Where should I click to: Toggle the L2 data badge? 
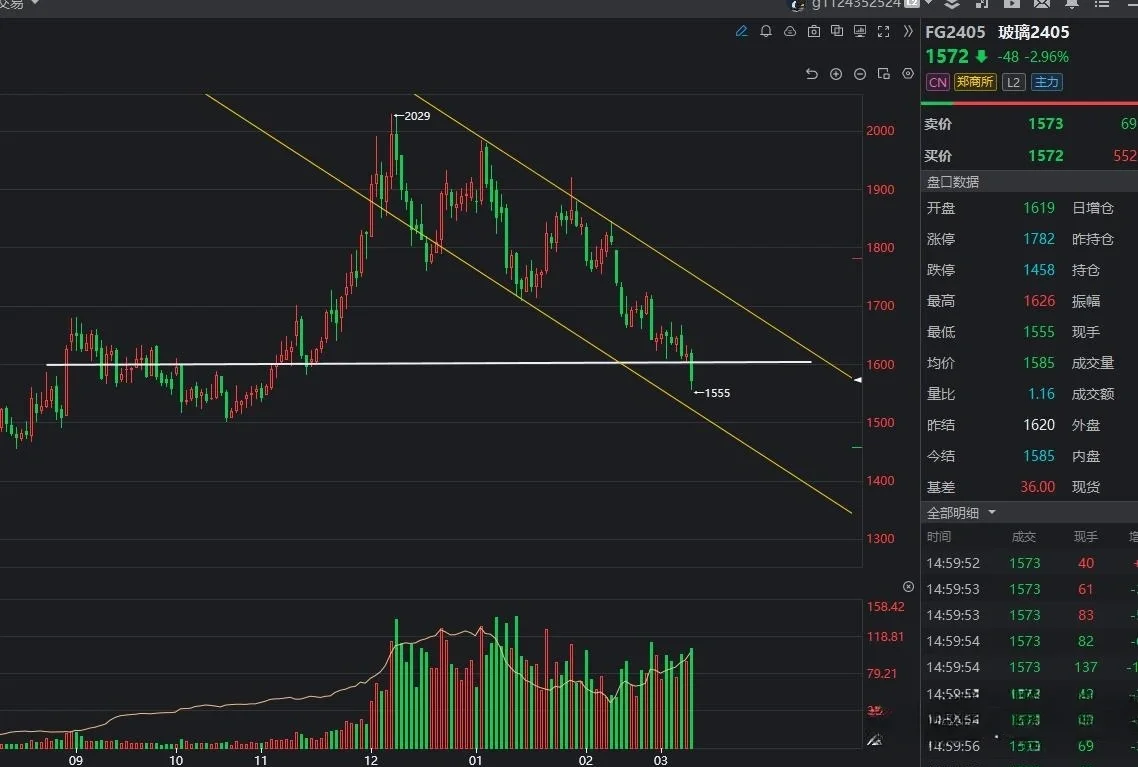tap(1013, 82)
